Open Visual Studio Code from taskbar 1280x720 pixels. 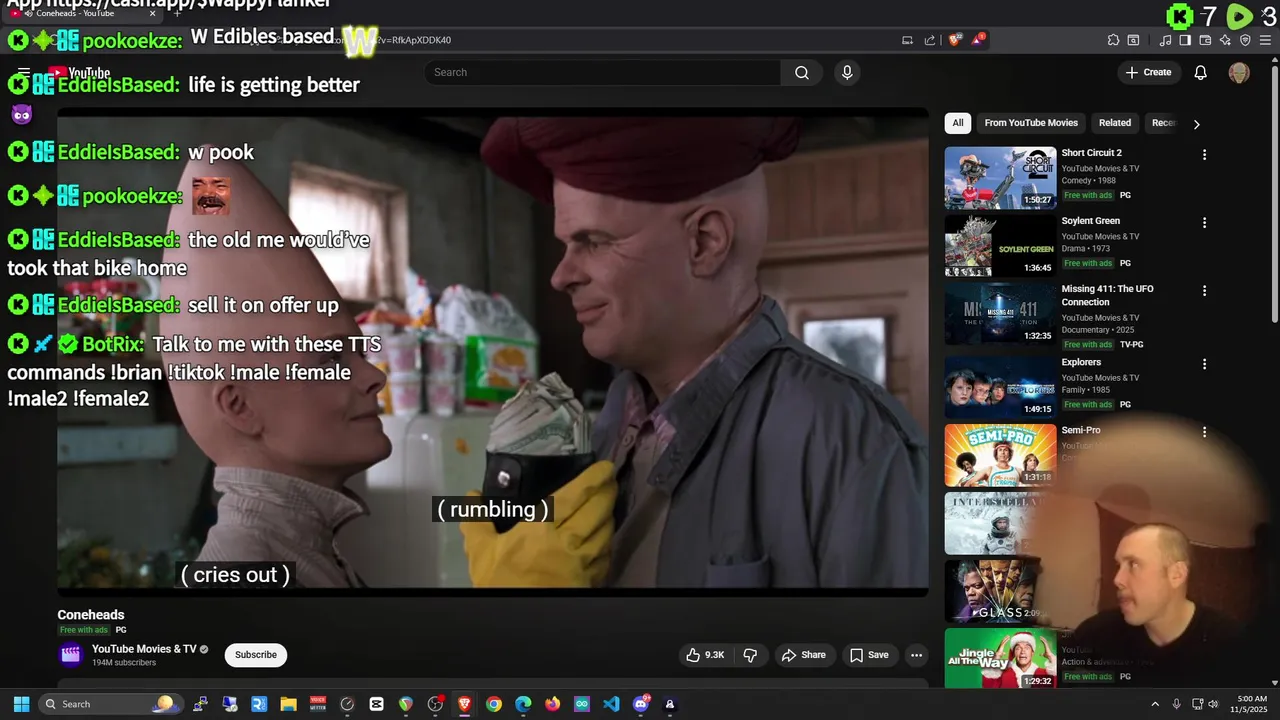(611, 704)
